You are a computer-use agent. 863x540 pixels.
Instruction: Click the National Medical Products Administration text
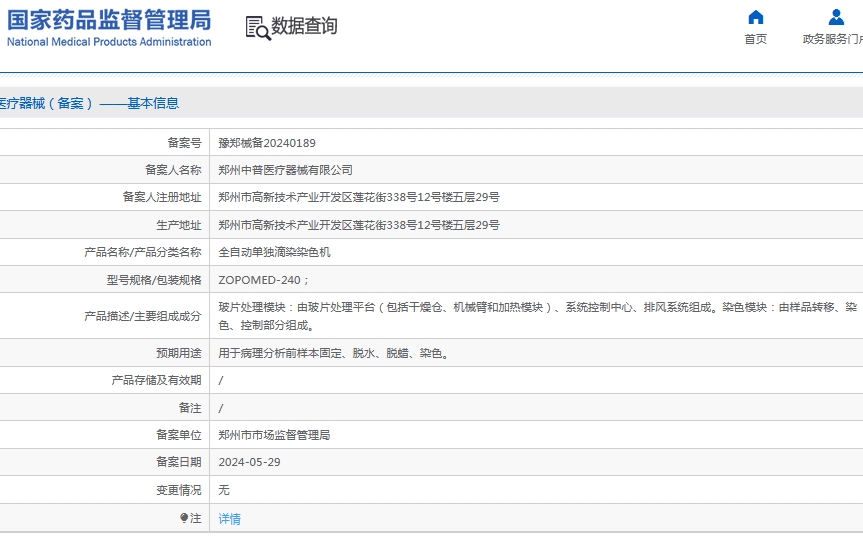[109, 42]
